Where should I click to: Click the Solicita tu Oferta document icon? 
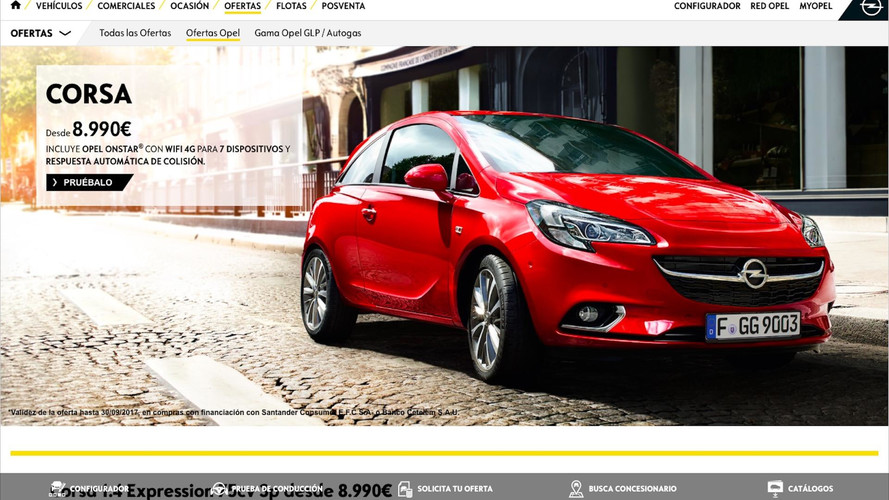click(405, 489)
